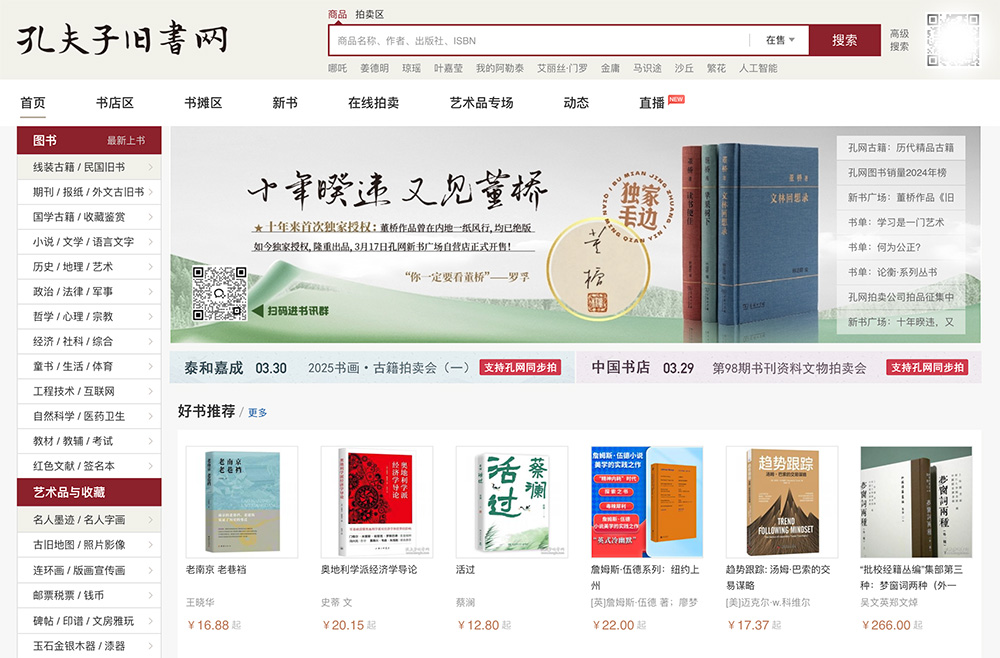Click the 支持孔网同步拍 badge for 中国书店
The image size is (1000, 658).
pos(927,367)
